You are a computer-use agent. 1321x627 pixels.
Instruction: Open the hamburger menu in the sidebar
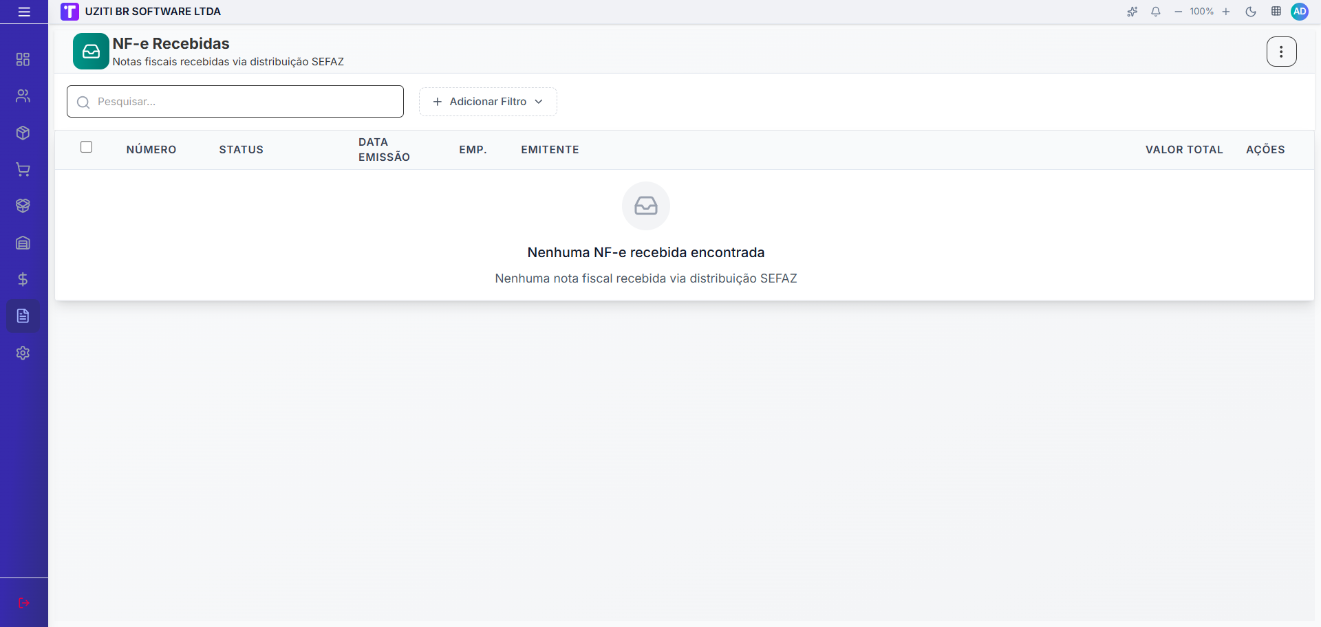[x=24, y=11]
